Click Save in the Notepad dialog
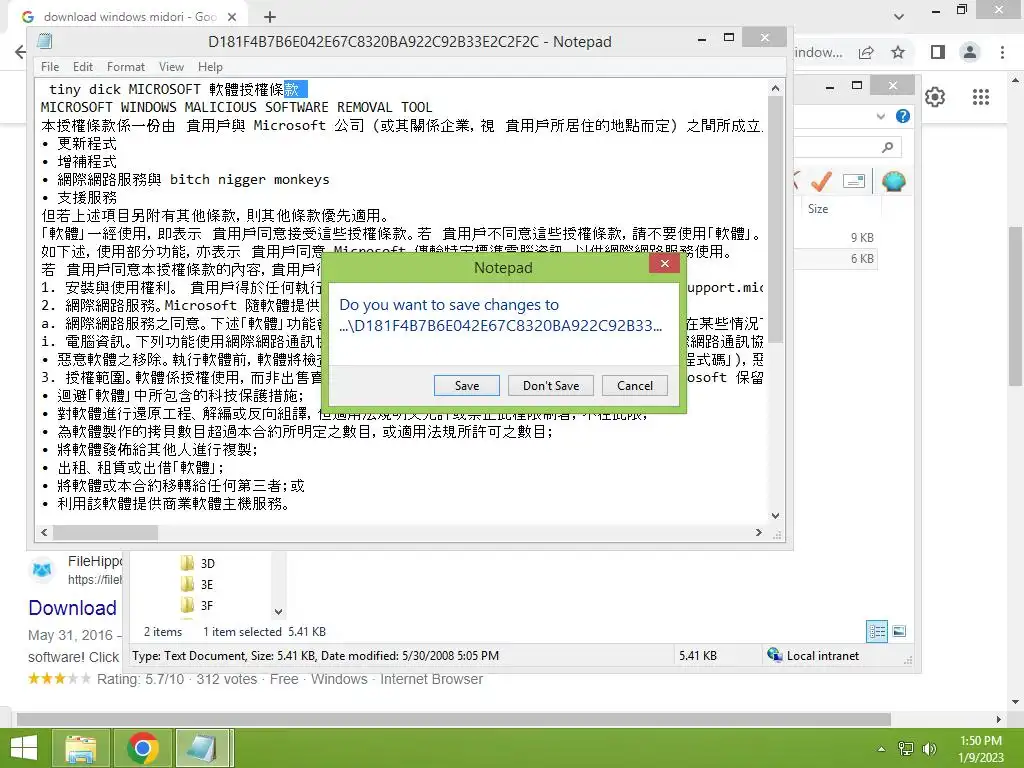The width and height of the screenshot is (1024, 768). [x=466, y=385]
